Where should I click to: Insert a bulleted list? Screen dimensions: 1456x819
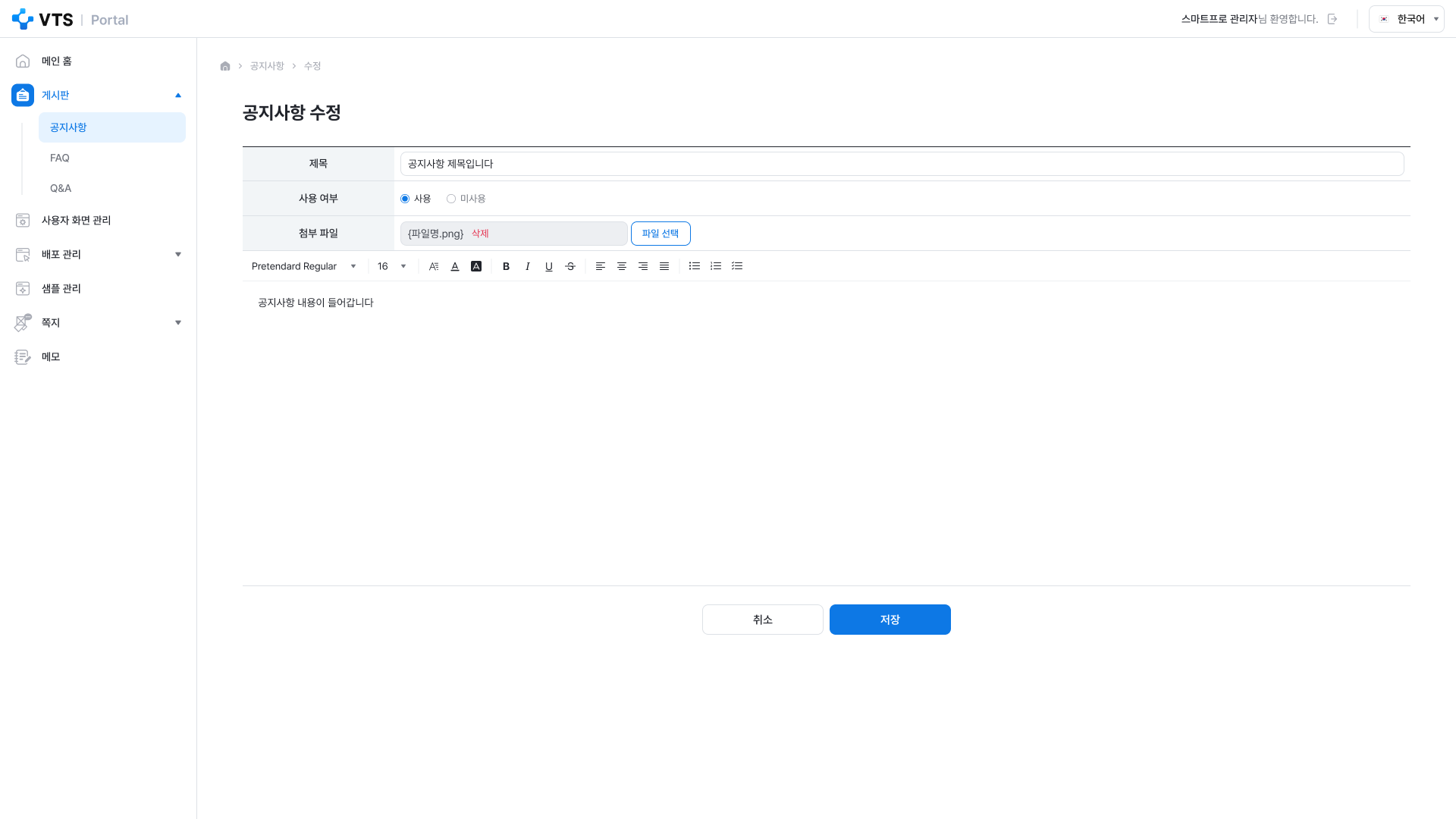click(695, 266)
